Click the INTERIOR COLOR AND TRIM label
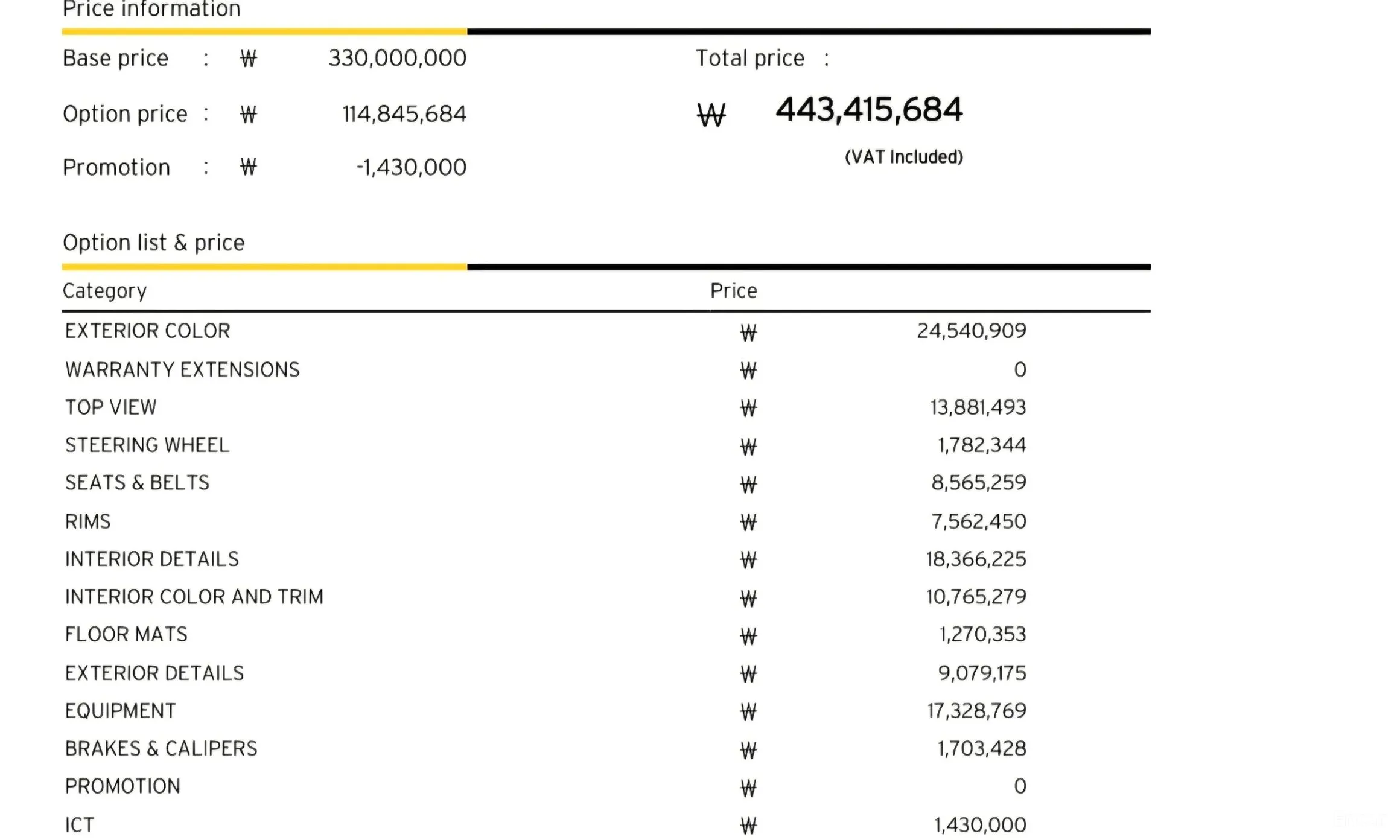This screenshot has height=840, width=1400. coord(194,597)
